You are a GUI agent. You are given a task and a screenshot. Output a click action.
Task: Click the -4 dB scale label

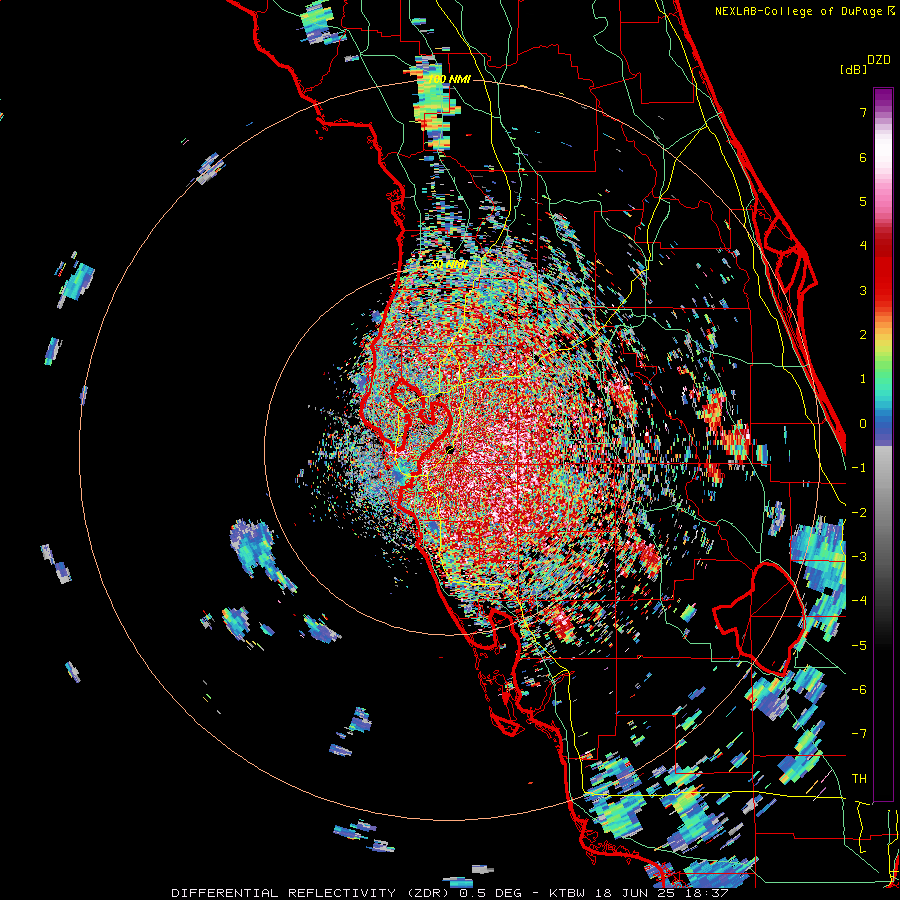pyautogui.click(x=859, y=601)
